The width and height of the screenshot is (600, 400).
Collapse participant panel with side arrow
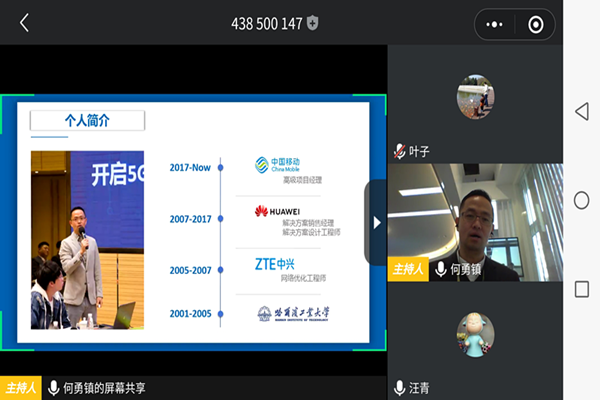coord(376,222)
